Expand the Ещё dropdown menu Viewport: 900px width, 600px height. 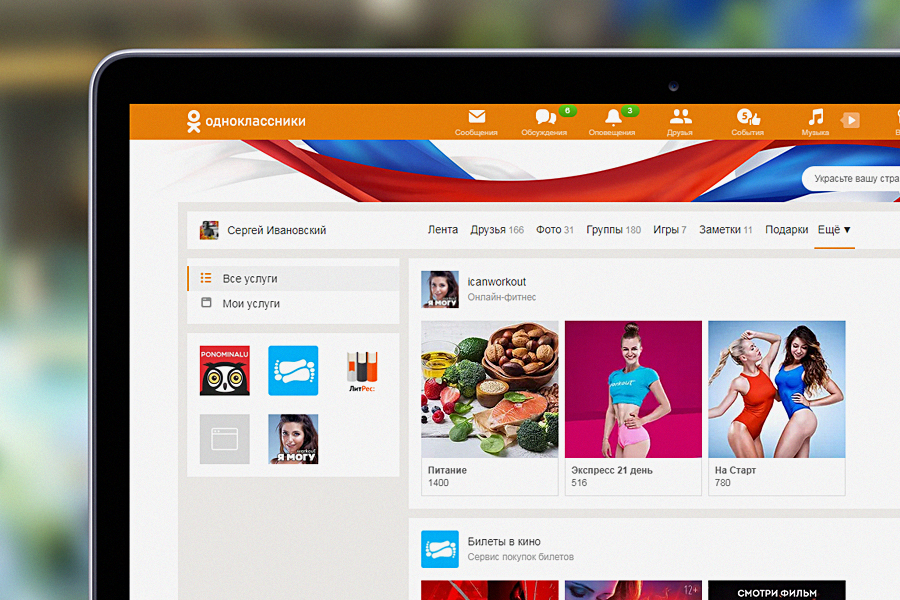(x=834, y=230)
